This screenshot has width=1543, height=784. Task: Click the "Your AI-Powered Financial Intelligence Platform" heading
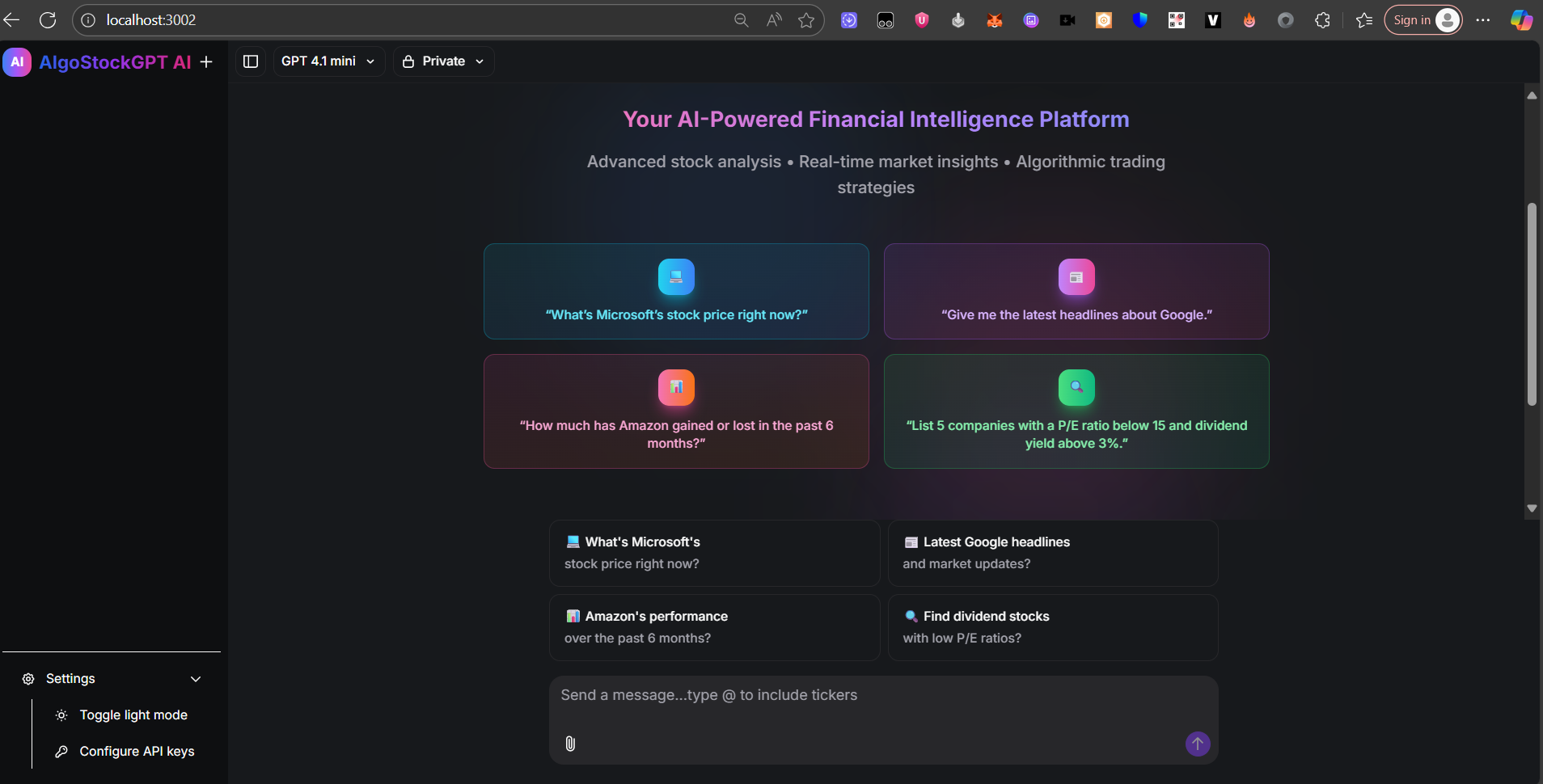click(877, 120)
